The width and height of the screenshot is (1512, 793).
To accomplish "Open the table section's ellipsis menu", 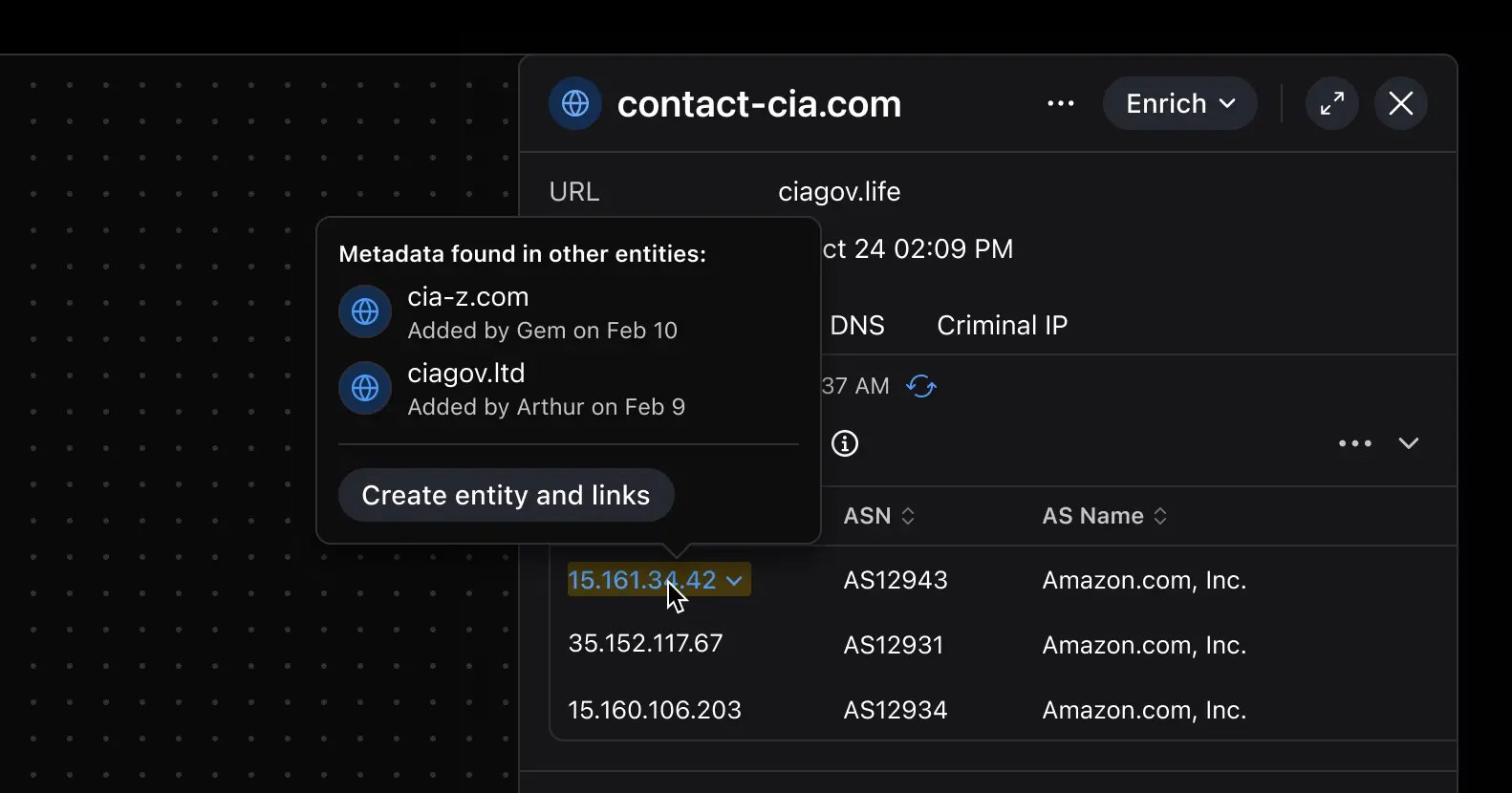I will 1354,443.
